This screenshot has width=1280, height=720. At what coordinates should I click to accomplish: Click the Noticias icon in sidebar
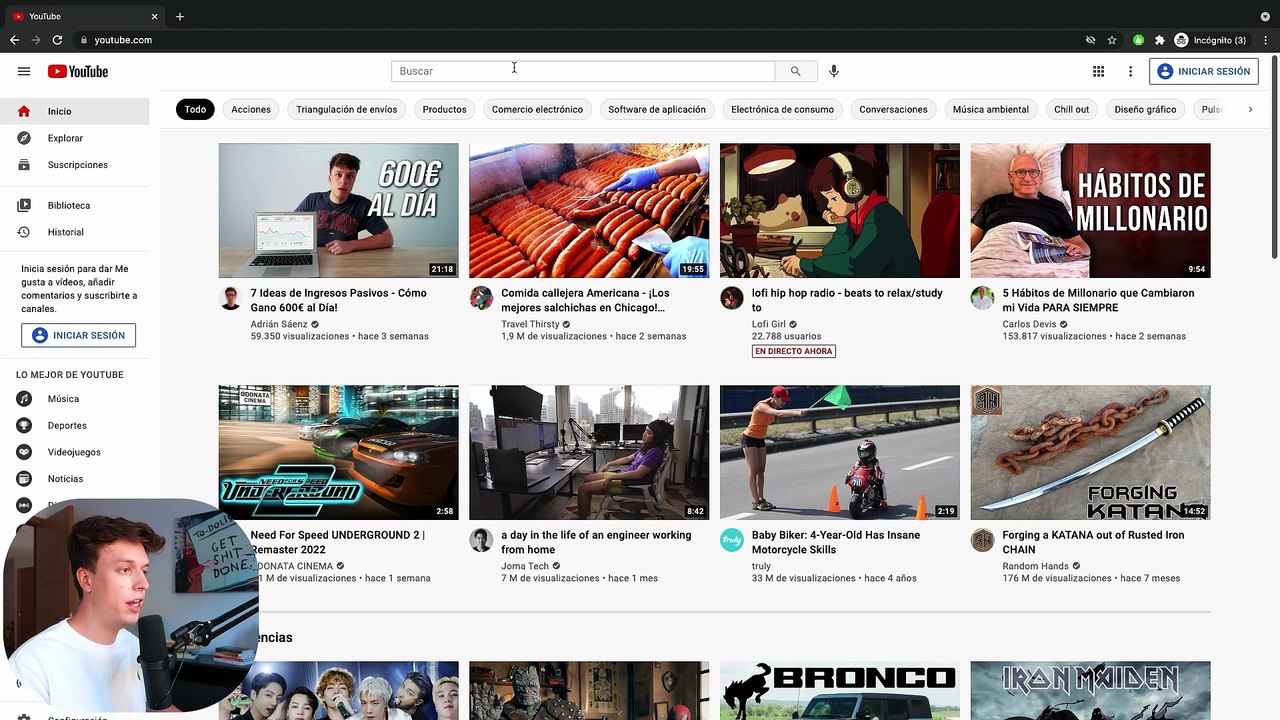pos(24,479)
